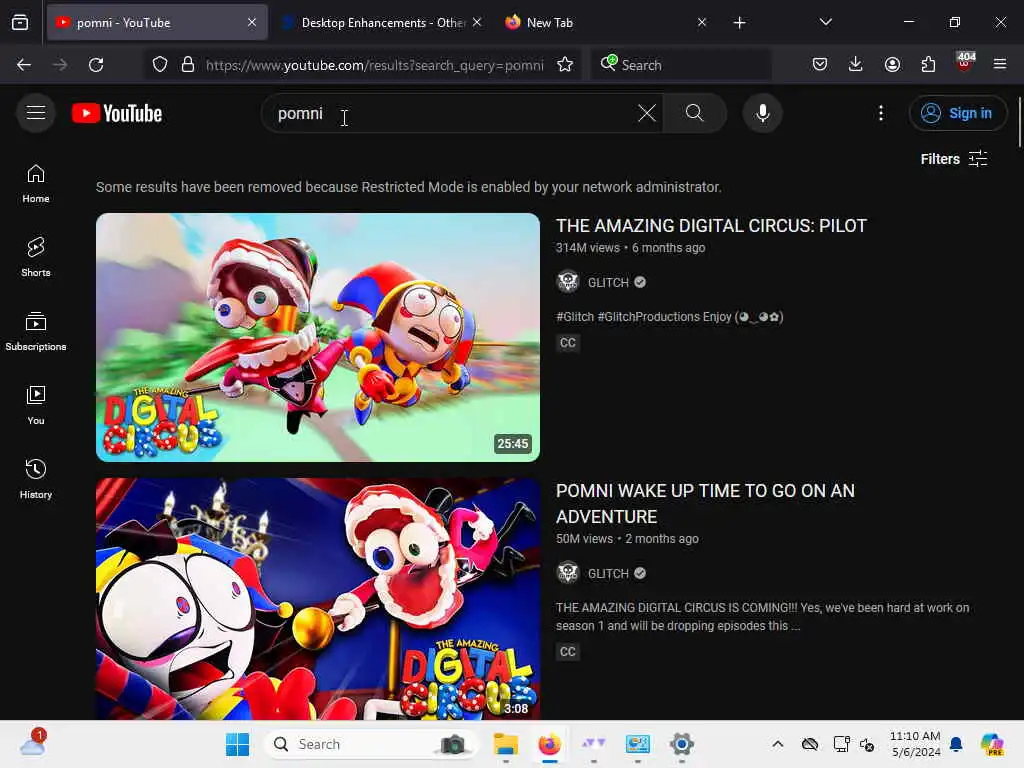Click the 404 extension badge icon
The width and height of the screenshot is (1024, 768).
[965, 63]
